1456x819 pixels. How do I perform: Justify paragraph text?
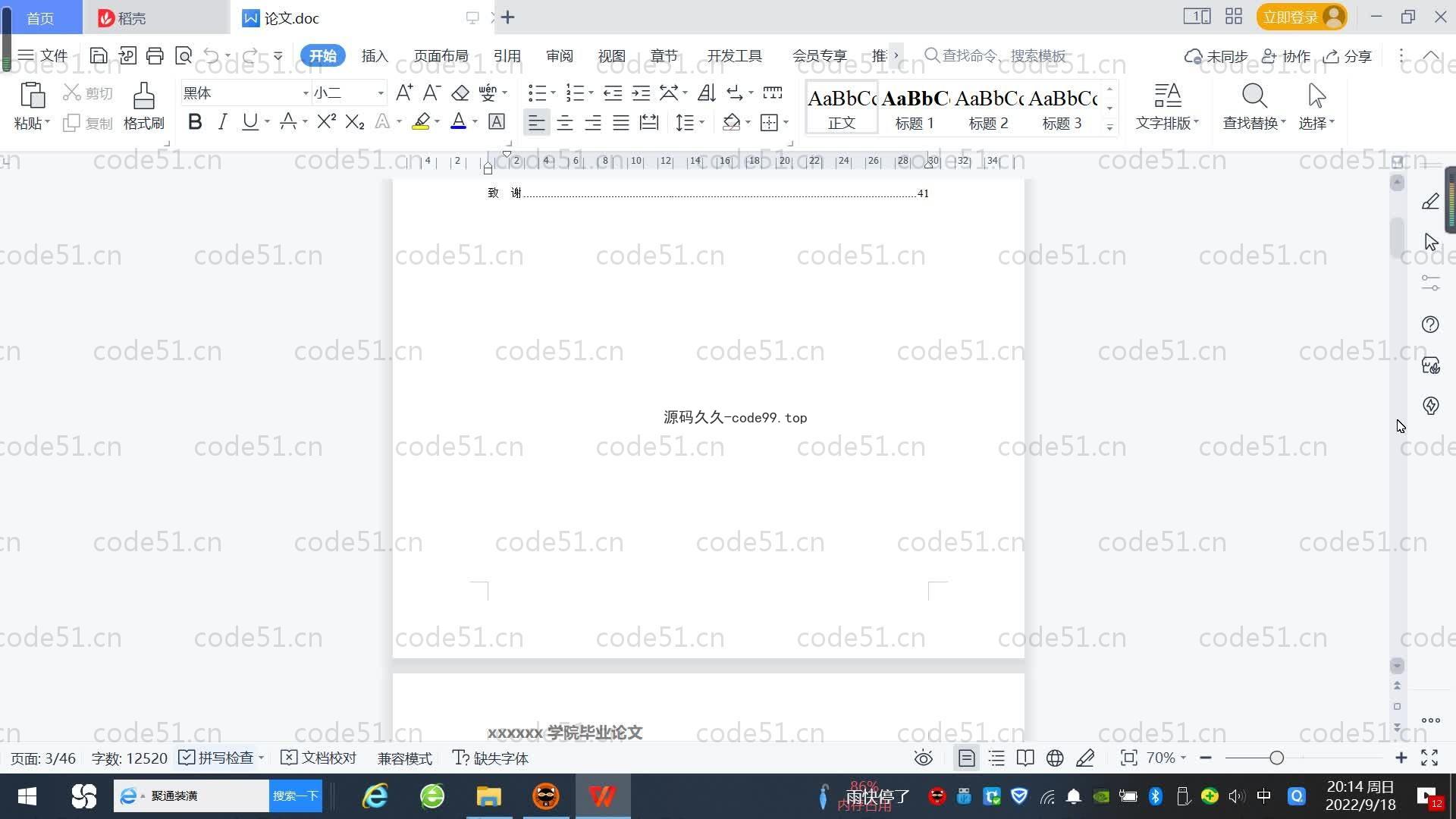pyautogui.click(x=621, y=122)
